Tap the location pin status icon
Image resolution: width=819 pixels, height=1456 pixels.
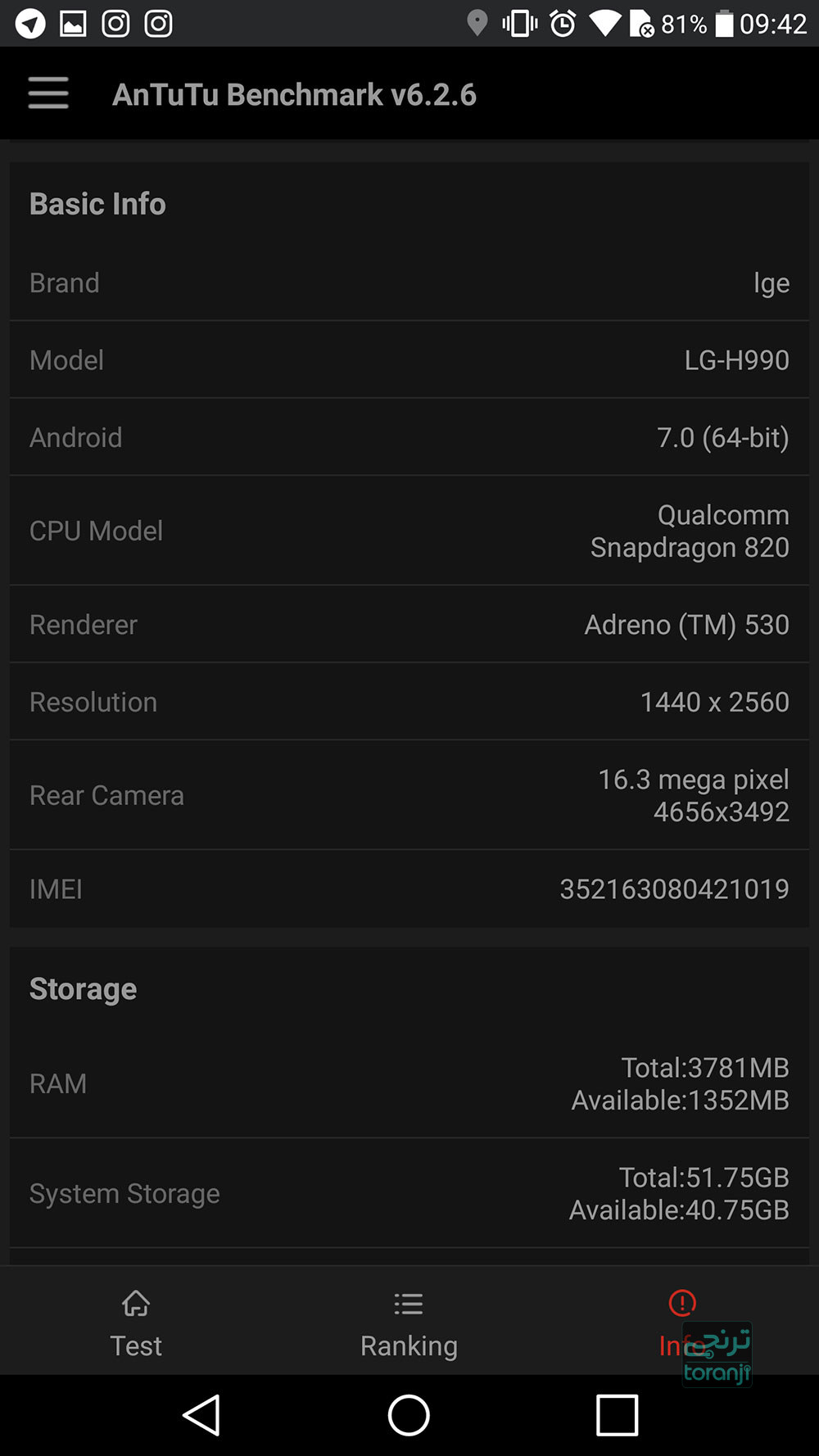[x=477, y=24]
